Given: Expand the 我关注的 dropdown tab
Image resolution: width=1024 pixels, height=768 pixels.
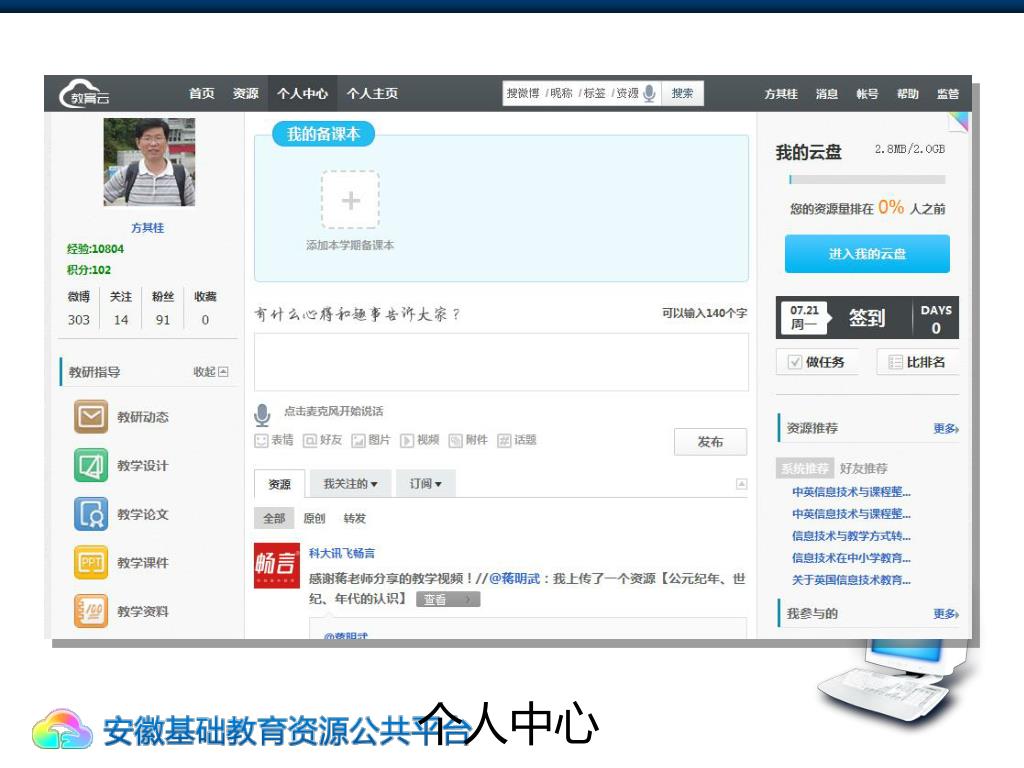Looking at the screenshot, I should 349,484.
